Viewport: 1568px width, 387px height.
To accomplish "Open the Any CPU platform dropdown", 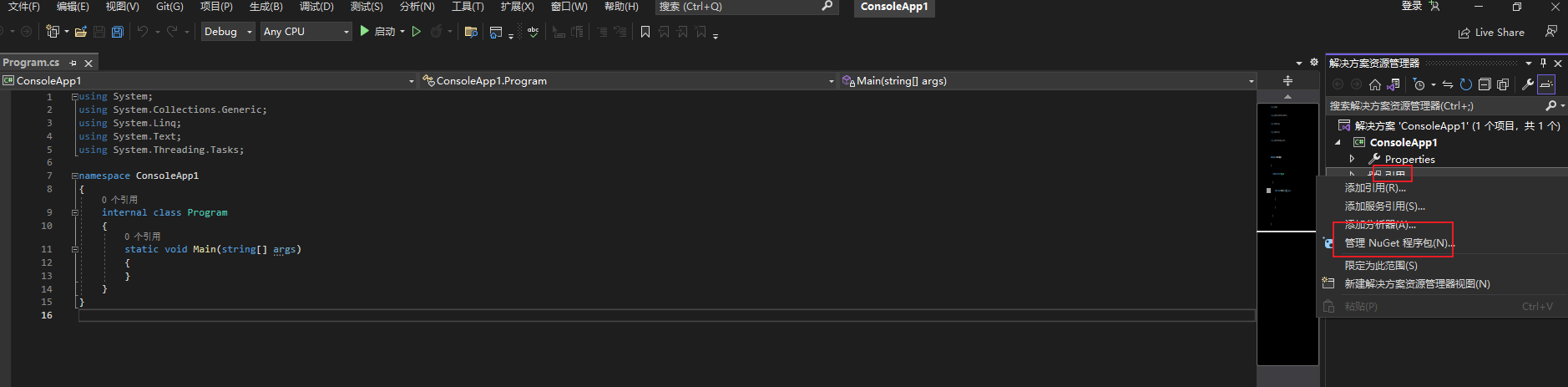I will tap(306, 32).
